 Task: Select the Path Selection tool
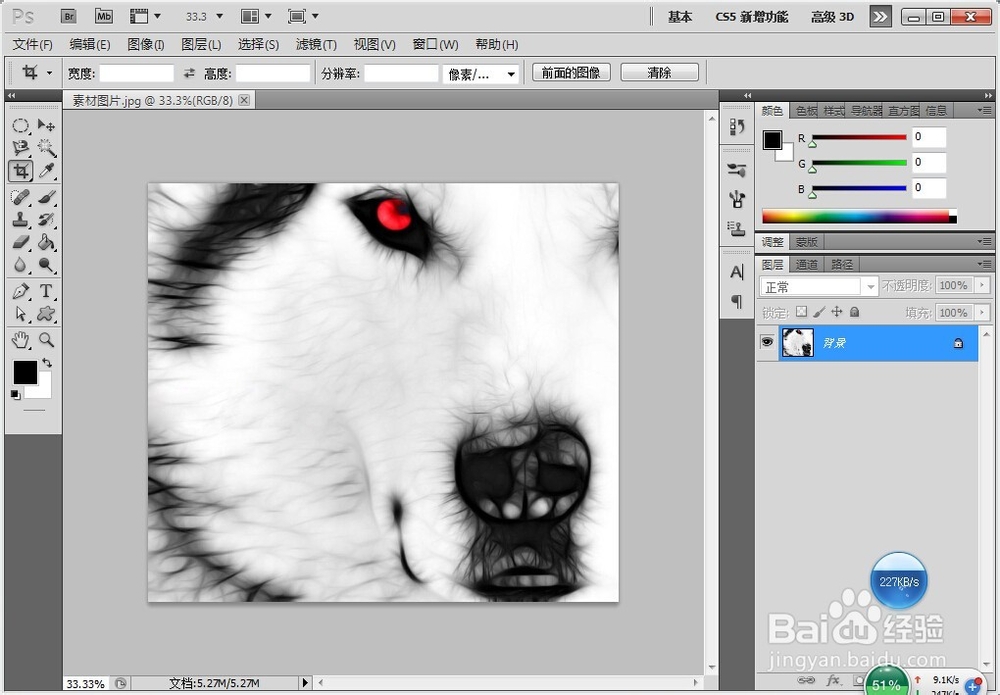coord(20,314)
